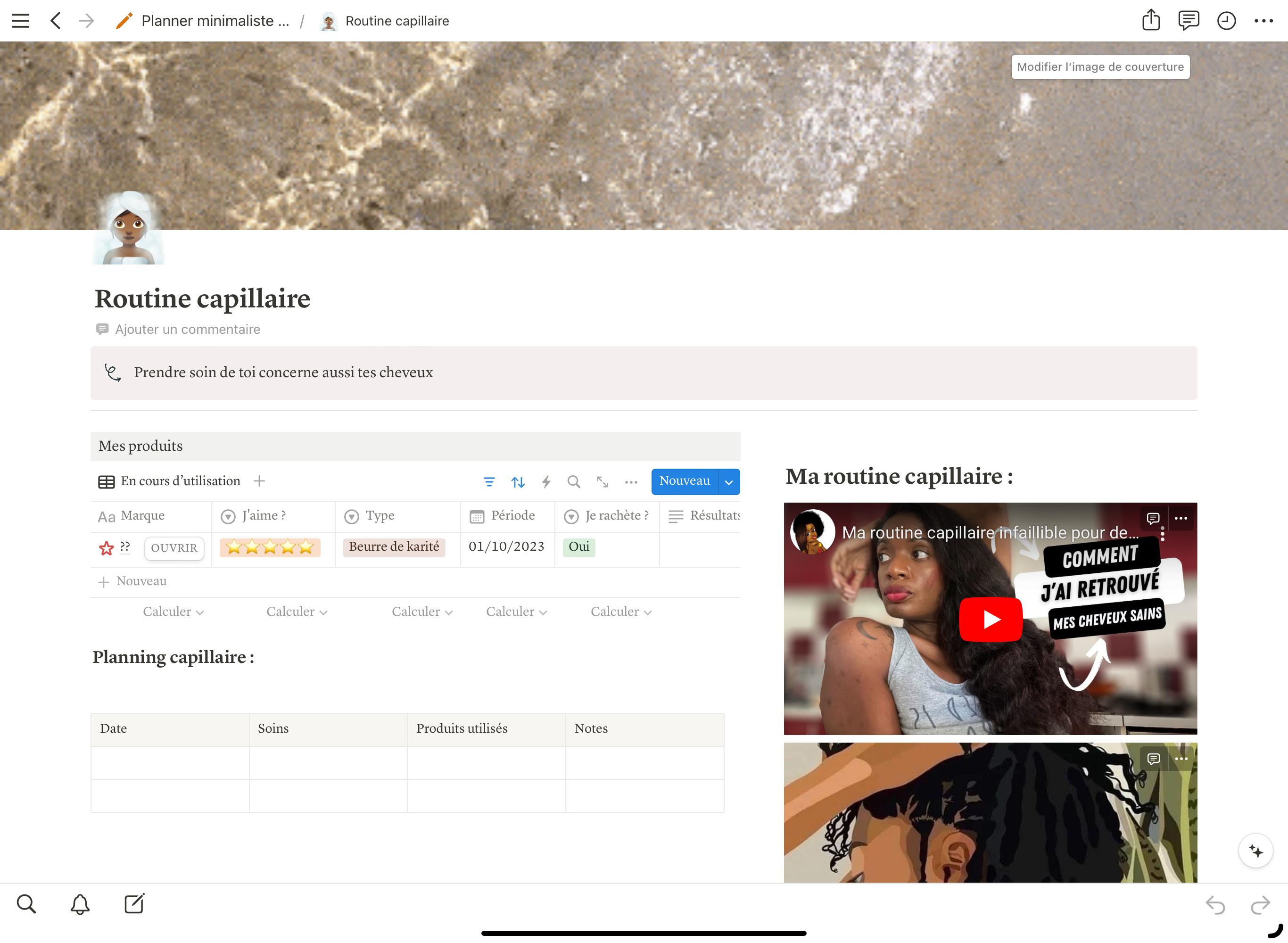Click the Routine capillaire page title
Screen dimensions: 1288x943
(x=203, y=299)
